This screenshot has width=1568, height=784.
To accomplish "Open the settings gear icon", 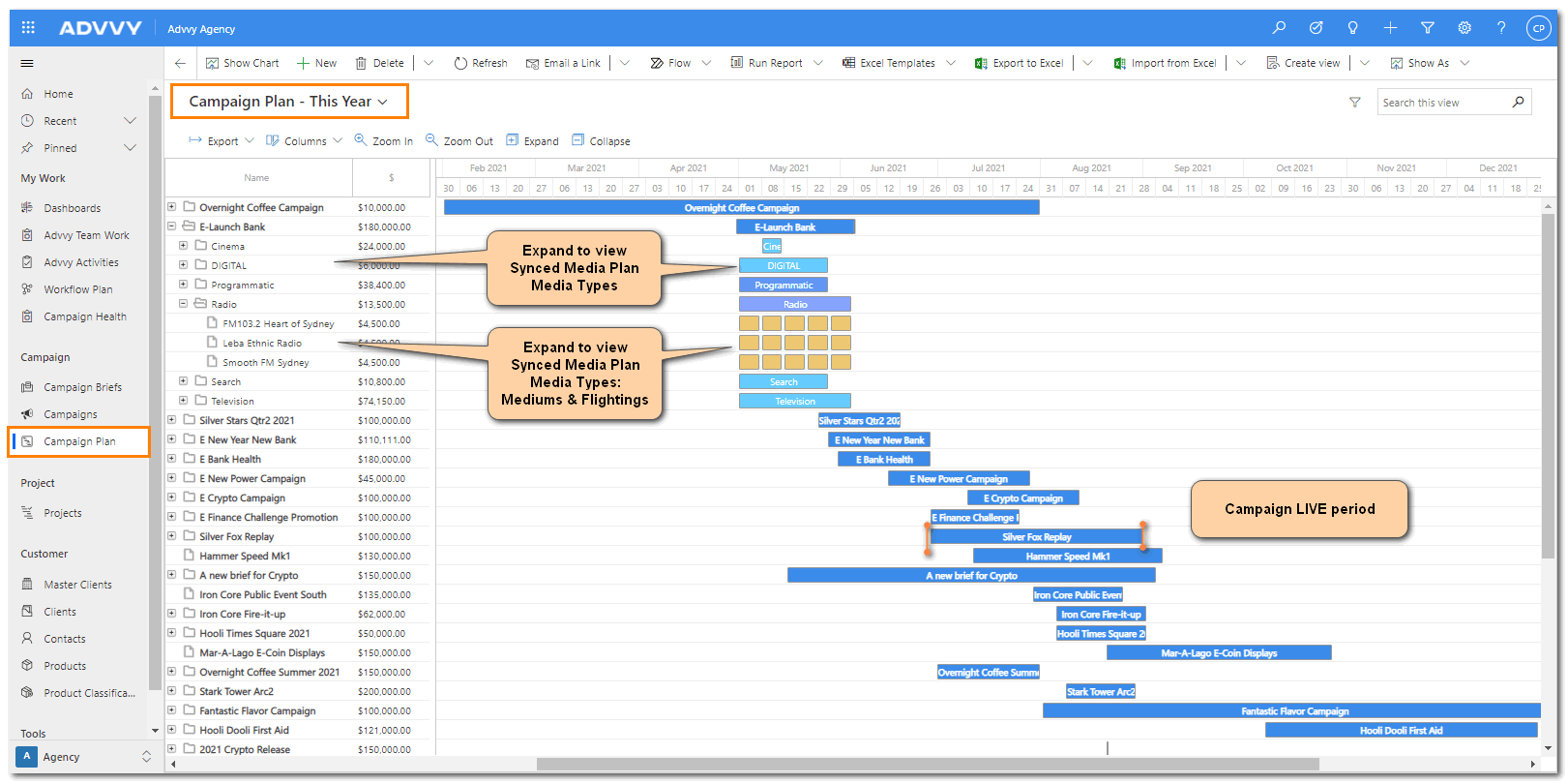I will 1464,28.
